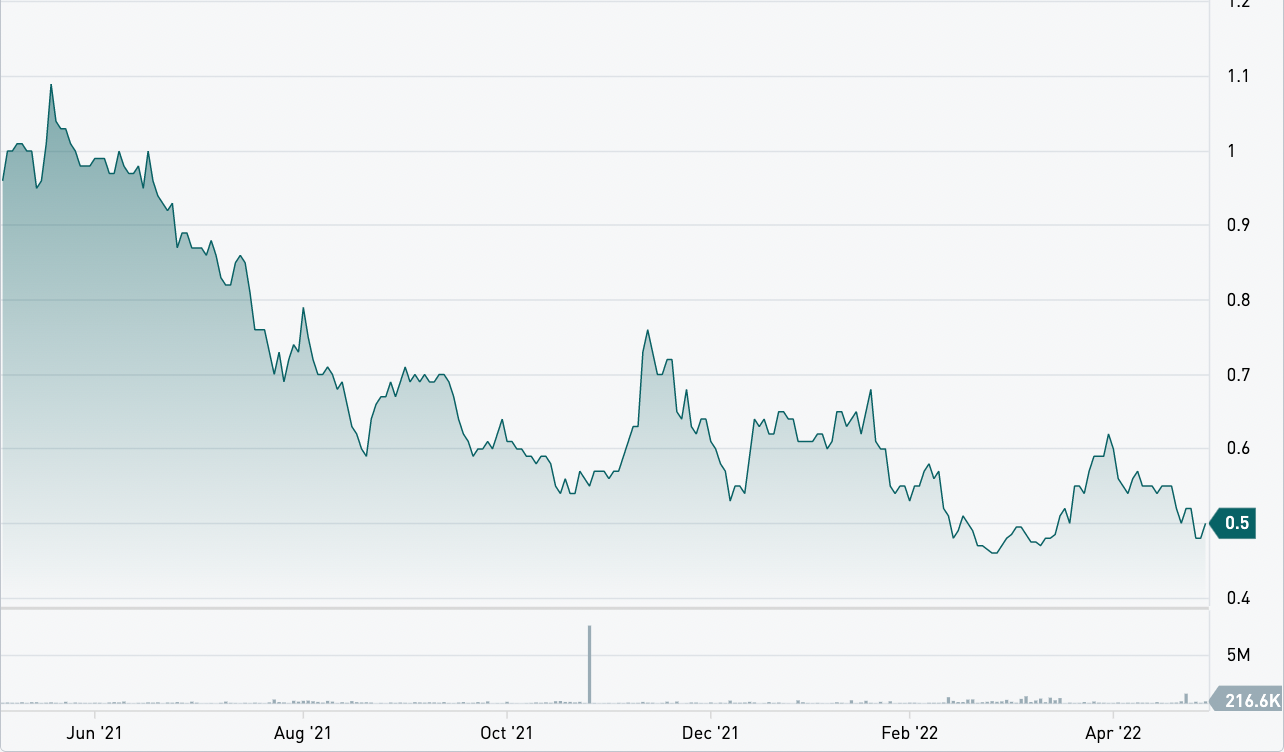Click the 5M volume axis label
The image size is (1284, 752).
coord(1238,655)
